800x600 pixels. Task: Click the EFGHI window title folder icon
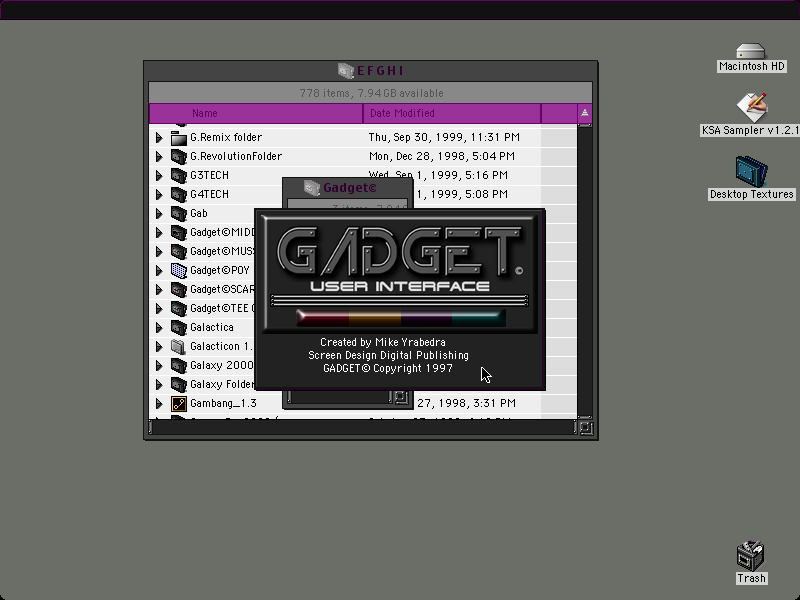345,70
